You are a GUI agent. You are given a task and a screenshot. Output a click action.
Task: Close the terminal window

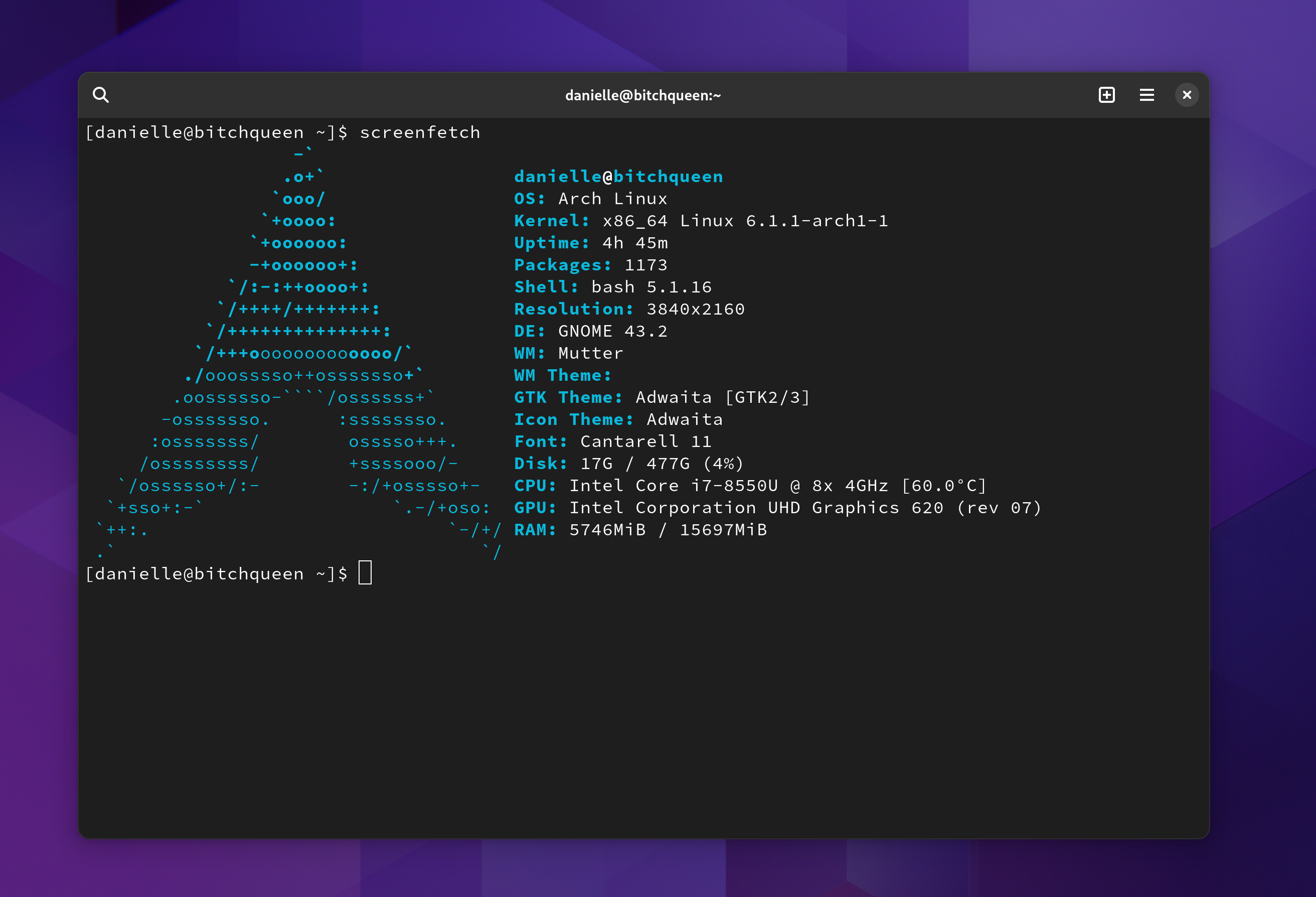(x=1187, y=95)
